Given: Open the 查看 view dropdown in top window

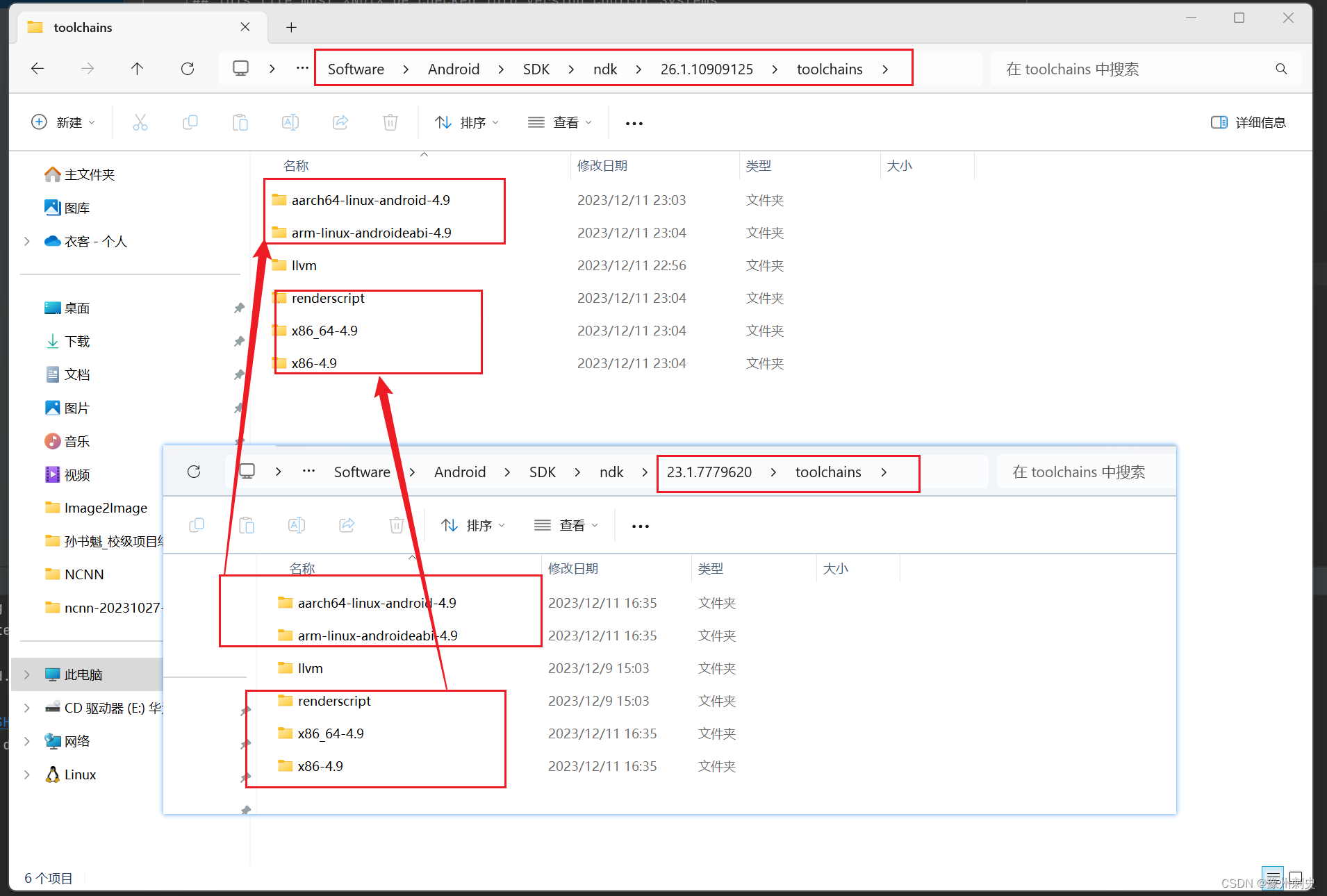Looking at the screenshot, I should tap(560, 122).
